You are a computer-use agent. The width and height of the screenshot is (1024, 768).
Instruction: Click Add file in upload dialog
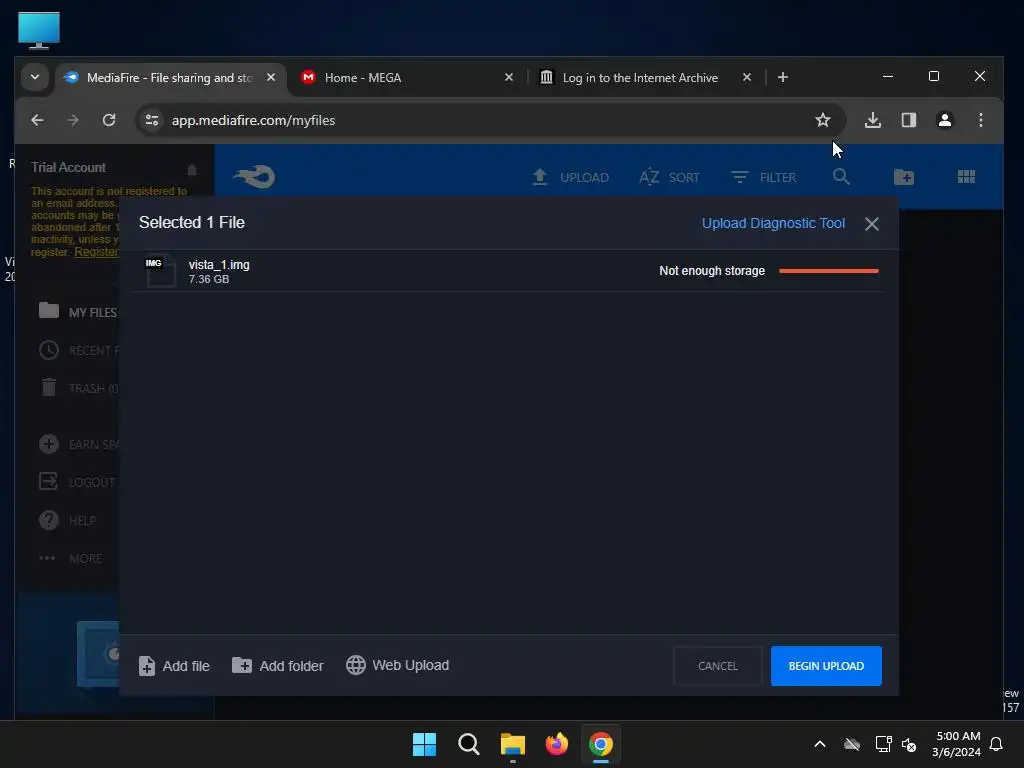click(x=174, y=666)
